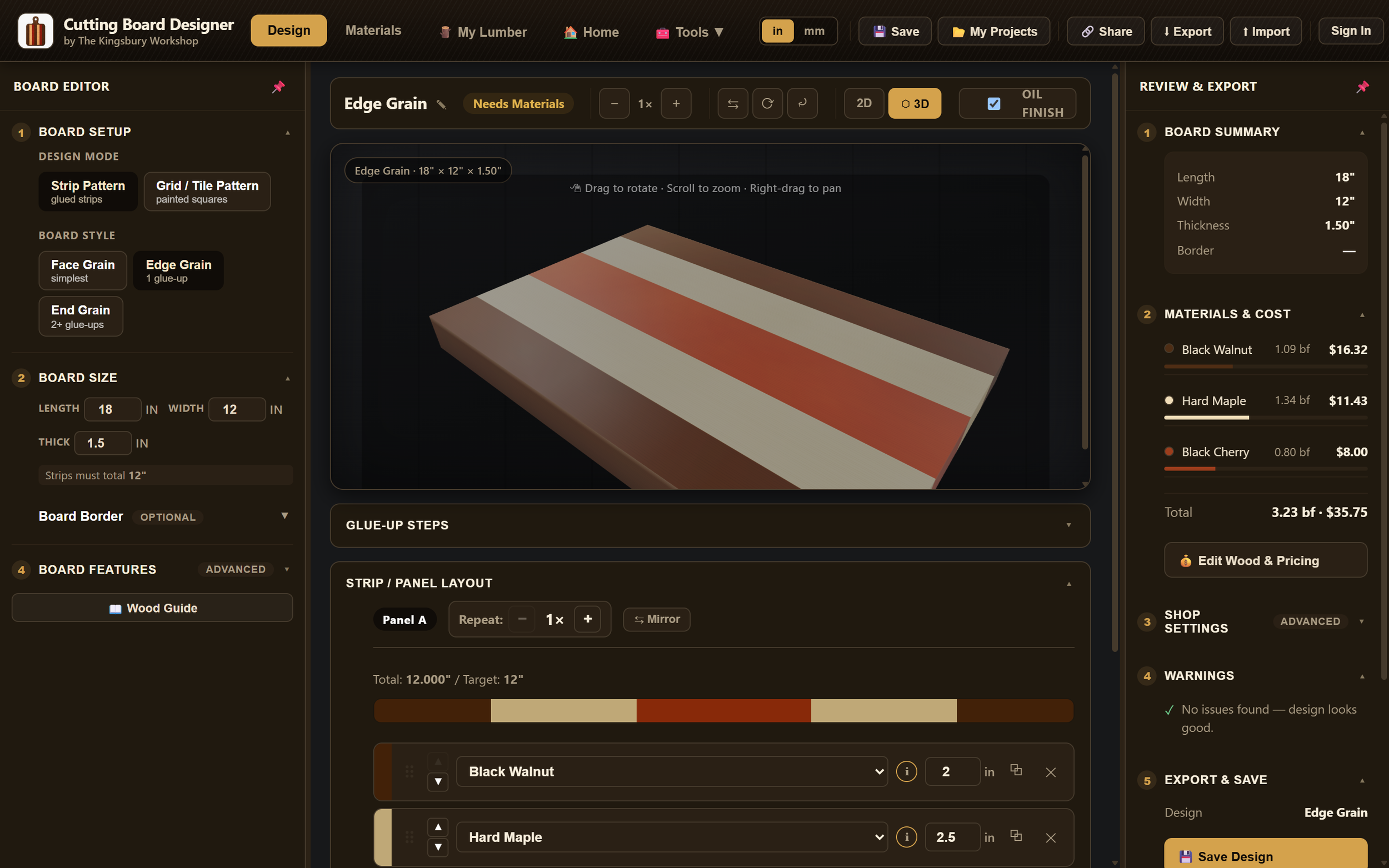Click the info icon for Hard Maple strip
The width and height of the screenshot is (1389, 868).
(907, 837)
